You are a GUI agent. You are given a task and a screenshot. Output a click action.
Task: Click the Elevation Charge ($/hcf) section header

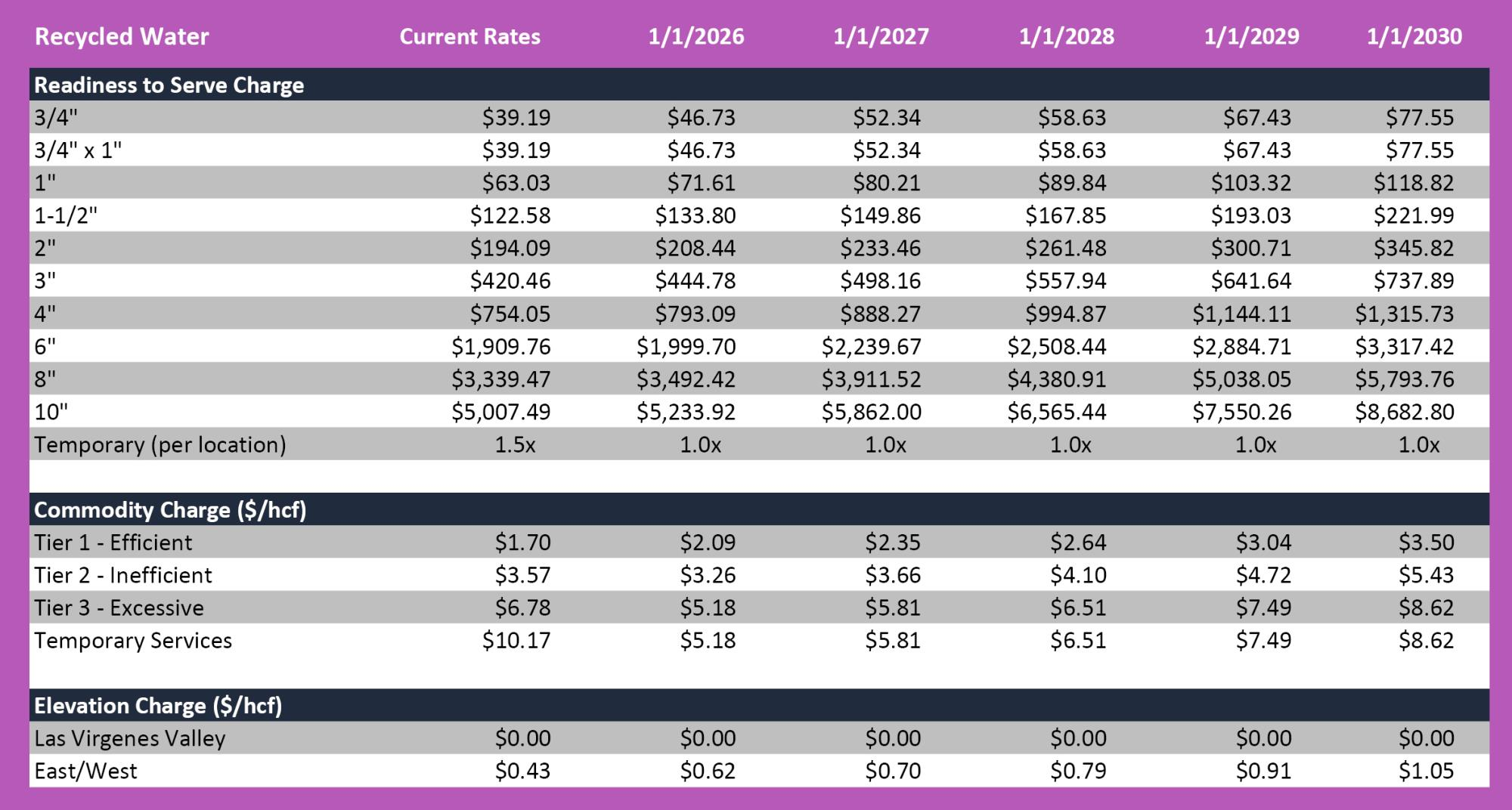tap(158, 706)
